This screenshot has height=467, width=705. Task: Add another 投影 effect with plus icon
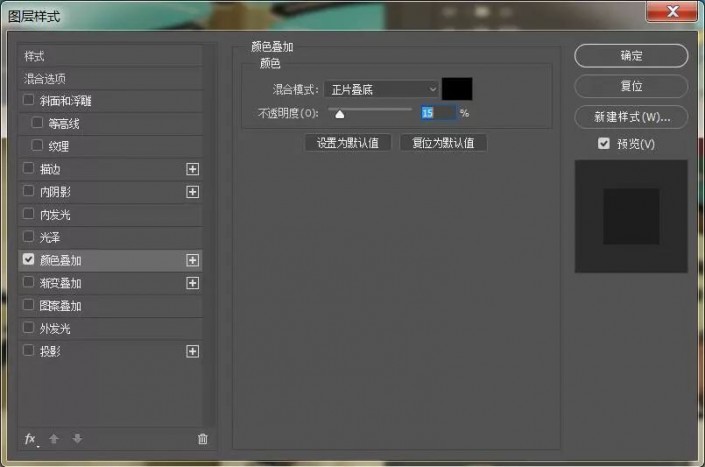click(192, 351)
